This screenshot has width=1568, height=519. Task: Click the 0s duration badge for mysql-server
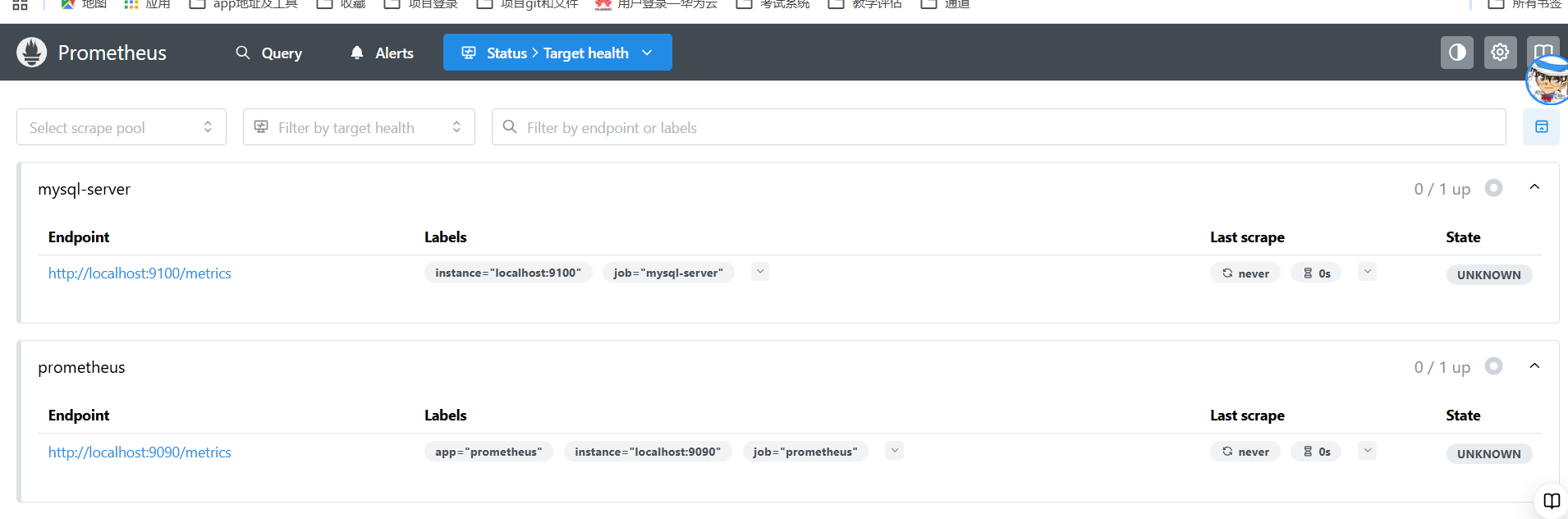[1316, 273]
